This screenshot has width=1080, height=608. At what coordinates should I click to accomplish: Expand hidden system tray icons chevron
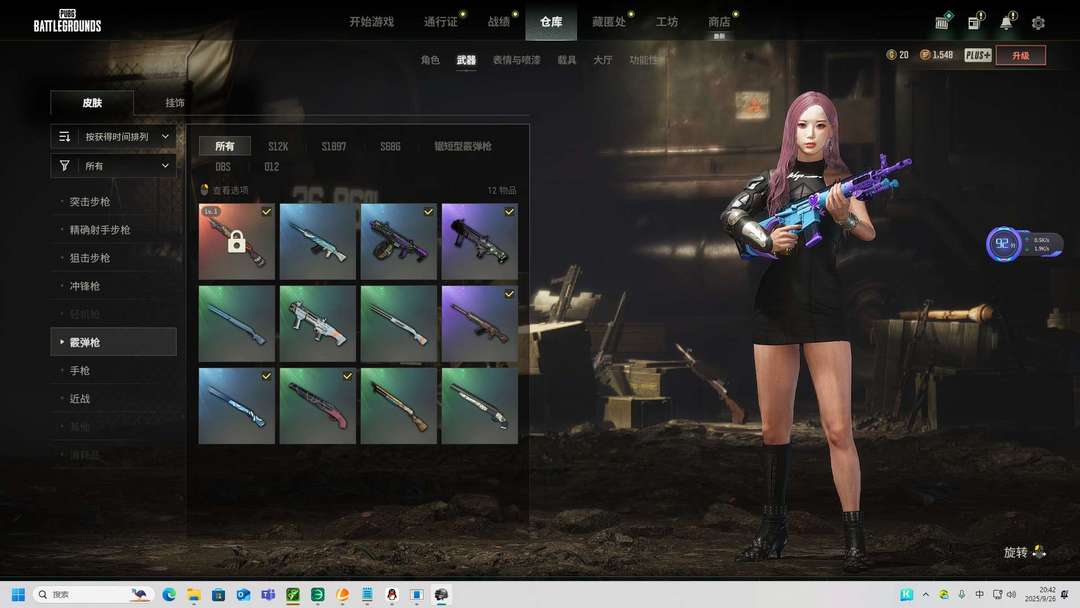point(926,594)
